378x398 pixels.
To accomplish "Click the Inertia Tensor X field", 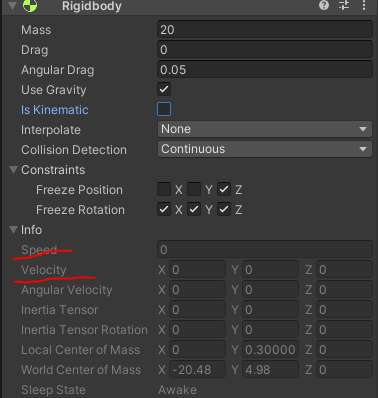I will (x=197, y=309).
